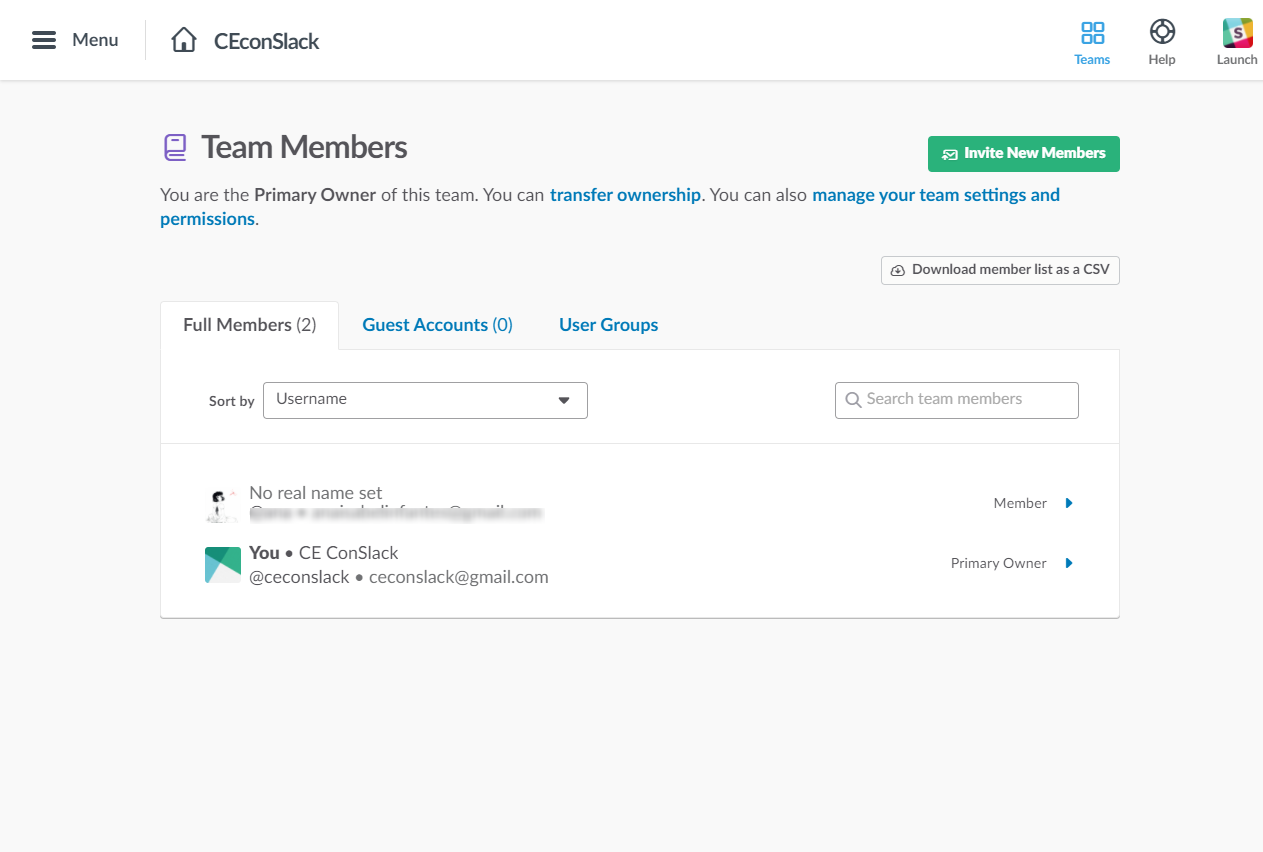This screenshot has height=852, width=1263.
Task: Click the 'You • CE ConSlack' name
Action: (324, 553)
